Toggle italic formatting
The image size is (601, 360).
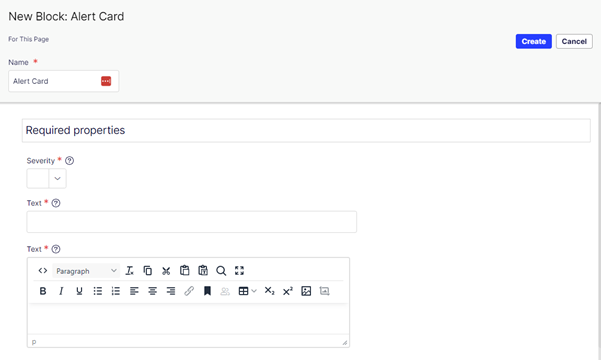point(61,291)
